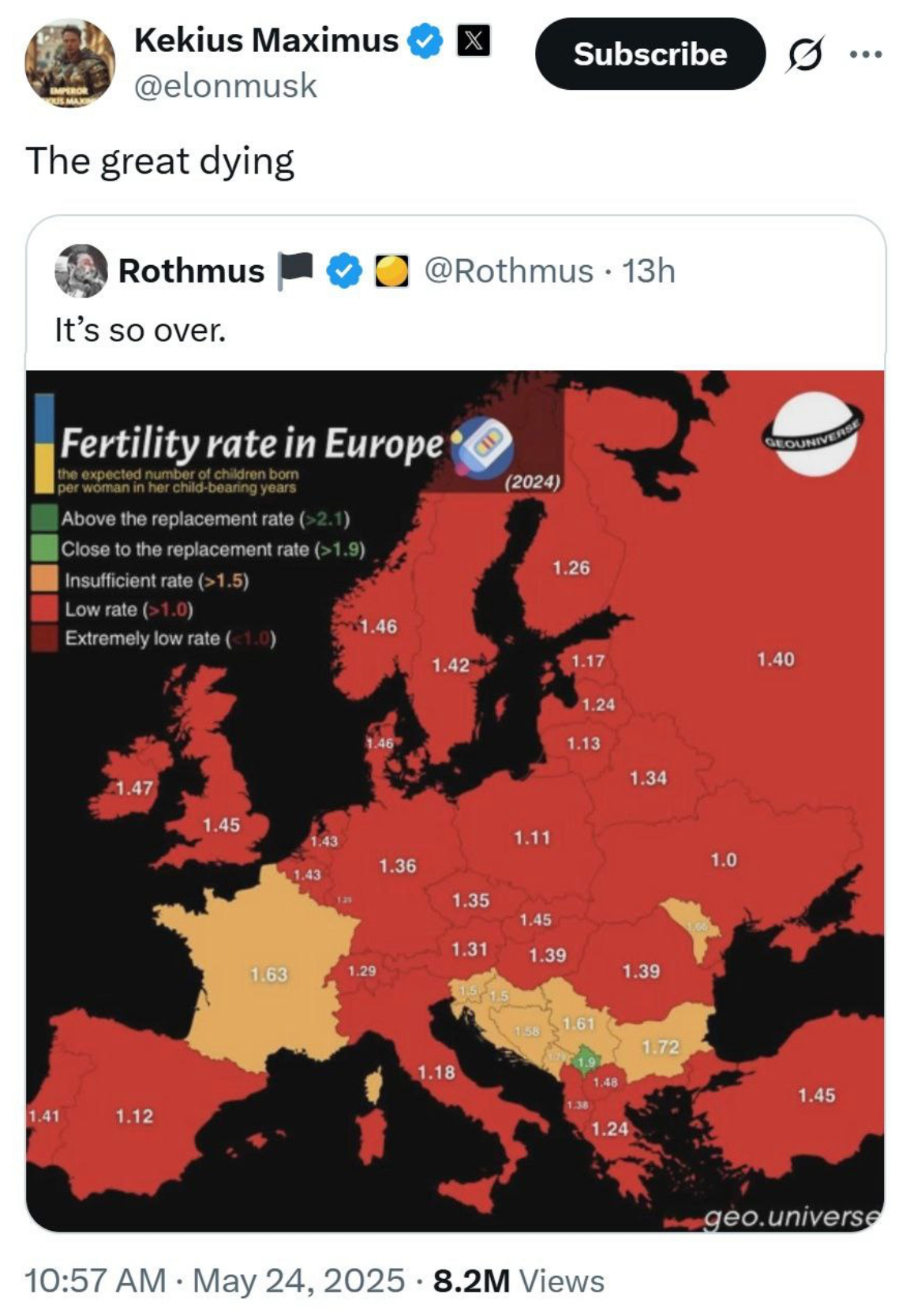Open the quoted post text "It's so over."
The width and height of the screenshot is (910, 1316).
[x=140, y=330]
